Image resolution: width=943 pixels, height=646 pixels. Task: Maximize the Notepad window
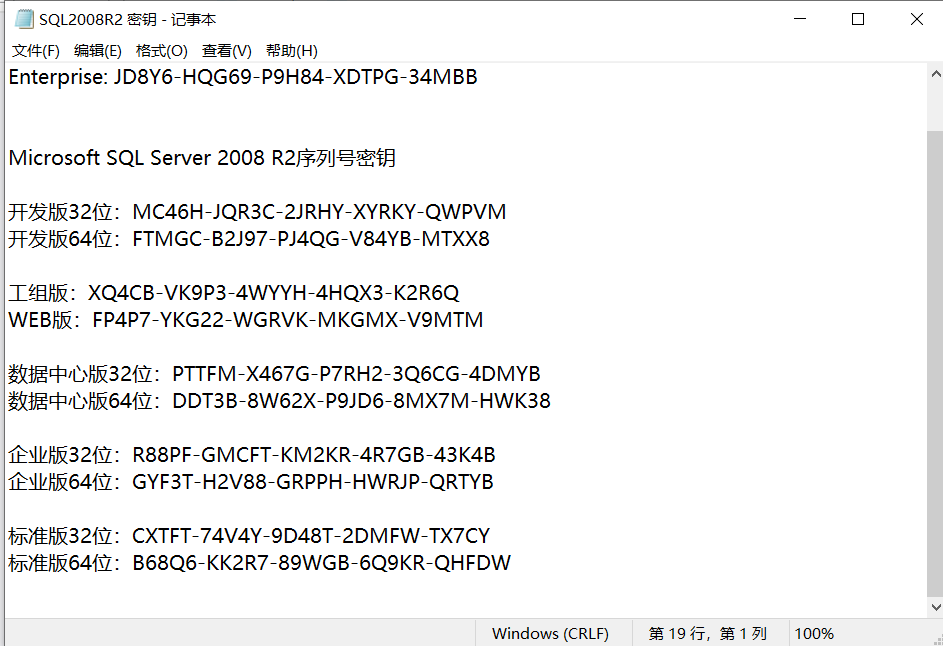coord(858,19)
